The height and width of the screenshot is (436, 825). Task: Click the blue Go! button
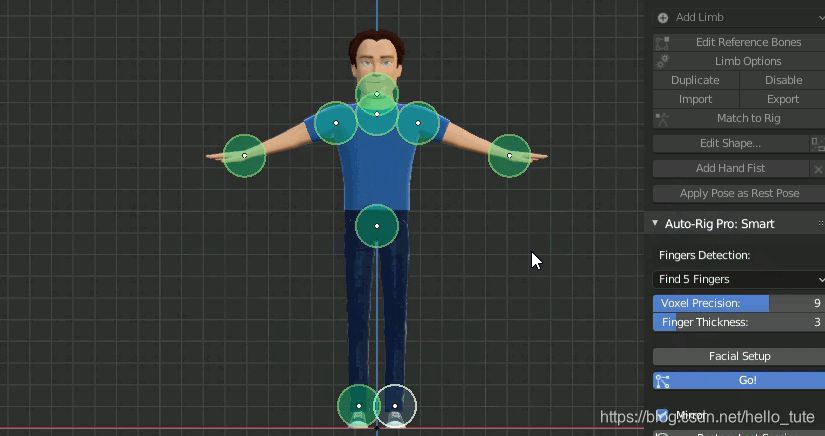739,380
